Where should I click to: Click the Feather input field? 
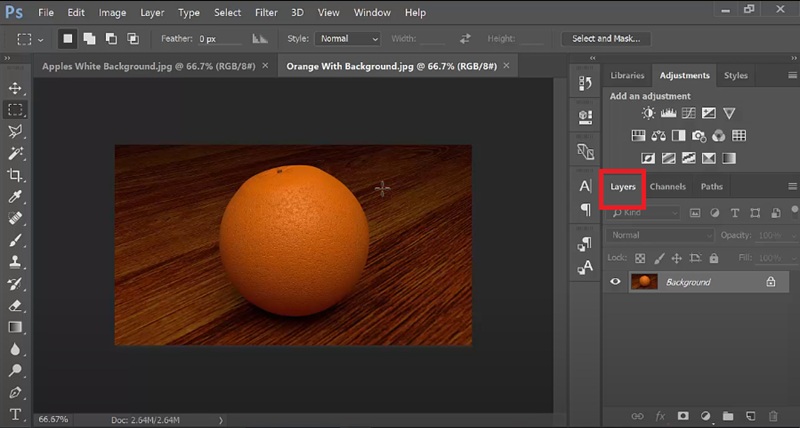pyautogui.click(x=220, y=39)
